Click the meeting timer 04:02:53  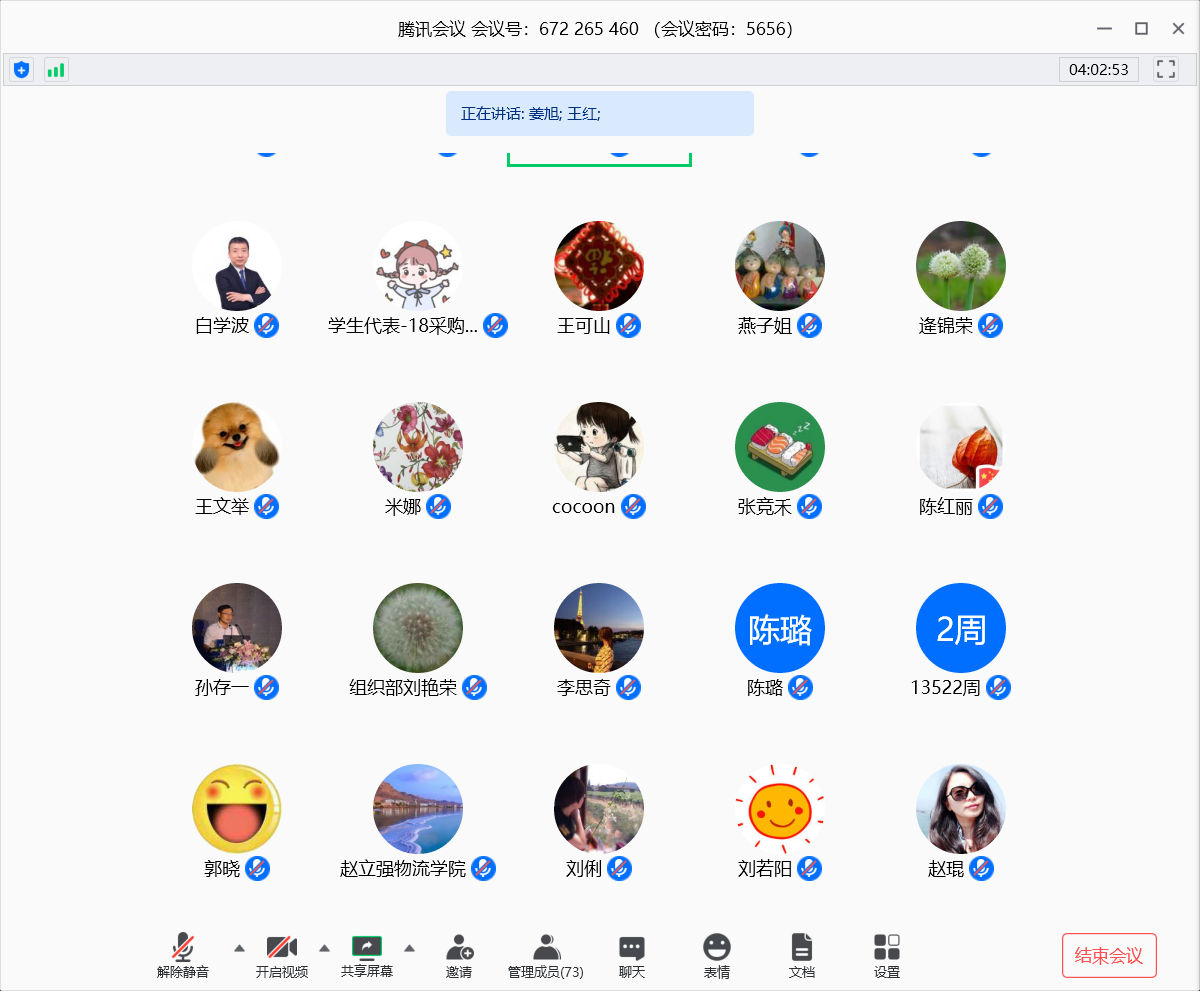pos(1098,70)
